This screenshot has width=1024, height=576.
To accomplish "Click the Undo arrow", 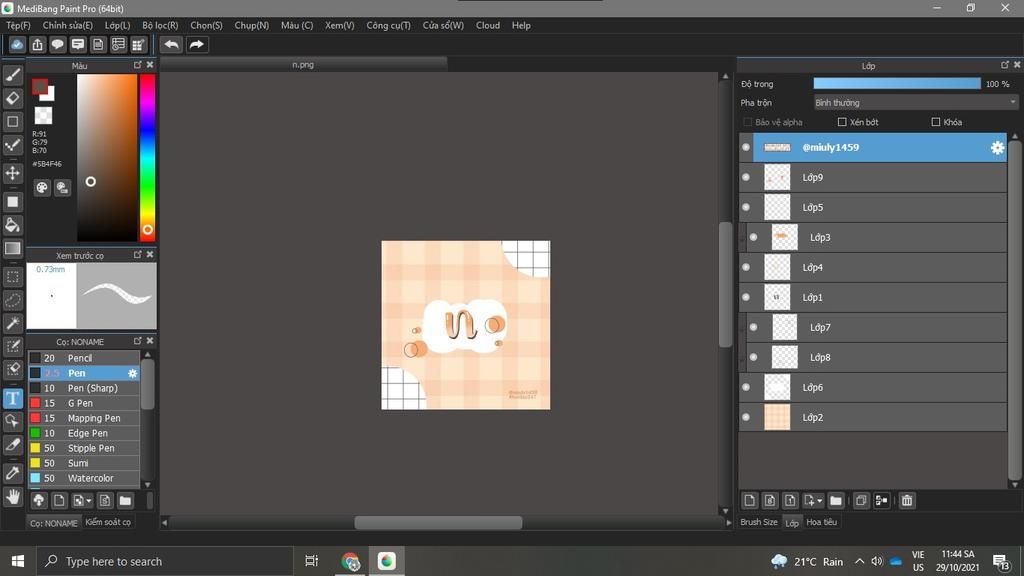I will pos(171,44).
